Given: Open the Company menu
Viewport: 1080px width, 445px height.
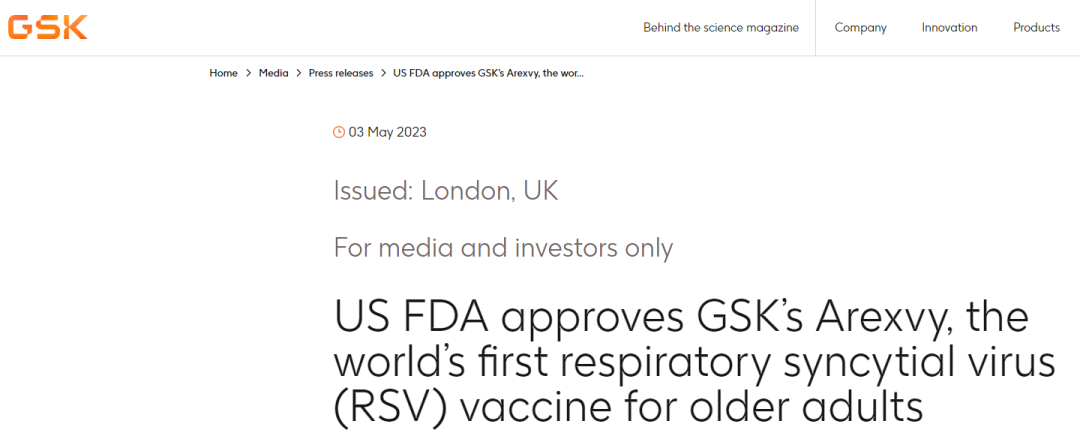Looking at the screenshot, I should coord(860,27).
